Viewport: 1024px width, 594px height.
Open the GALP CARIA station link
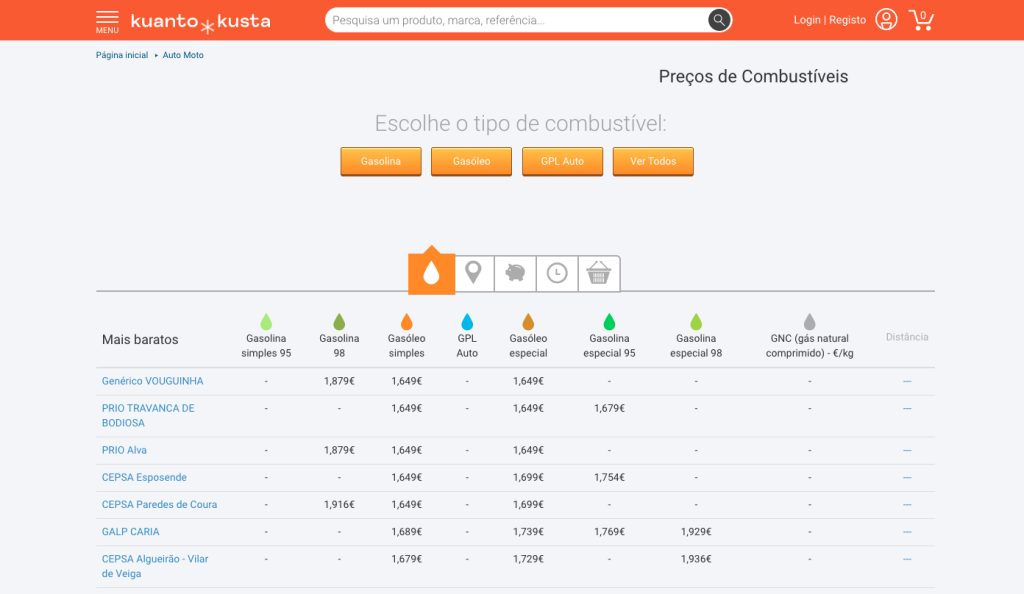(x=131, y=532)
